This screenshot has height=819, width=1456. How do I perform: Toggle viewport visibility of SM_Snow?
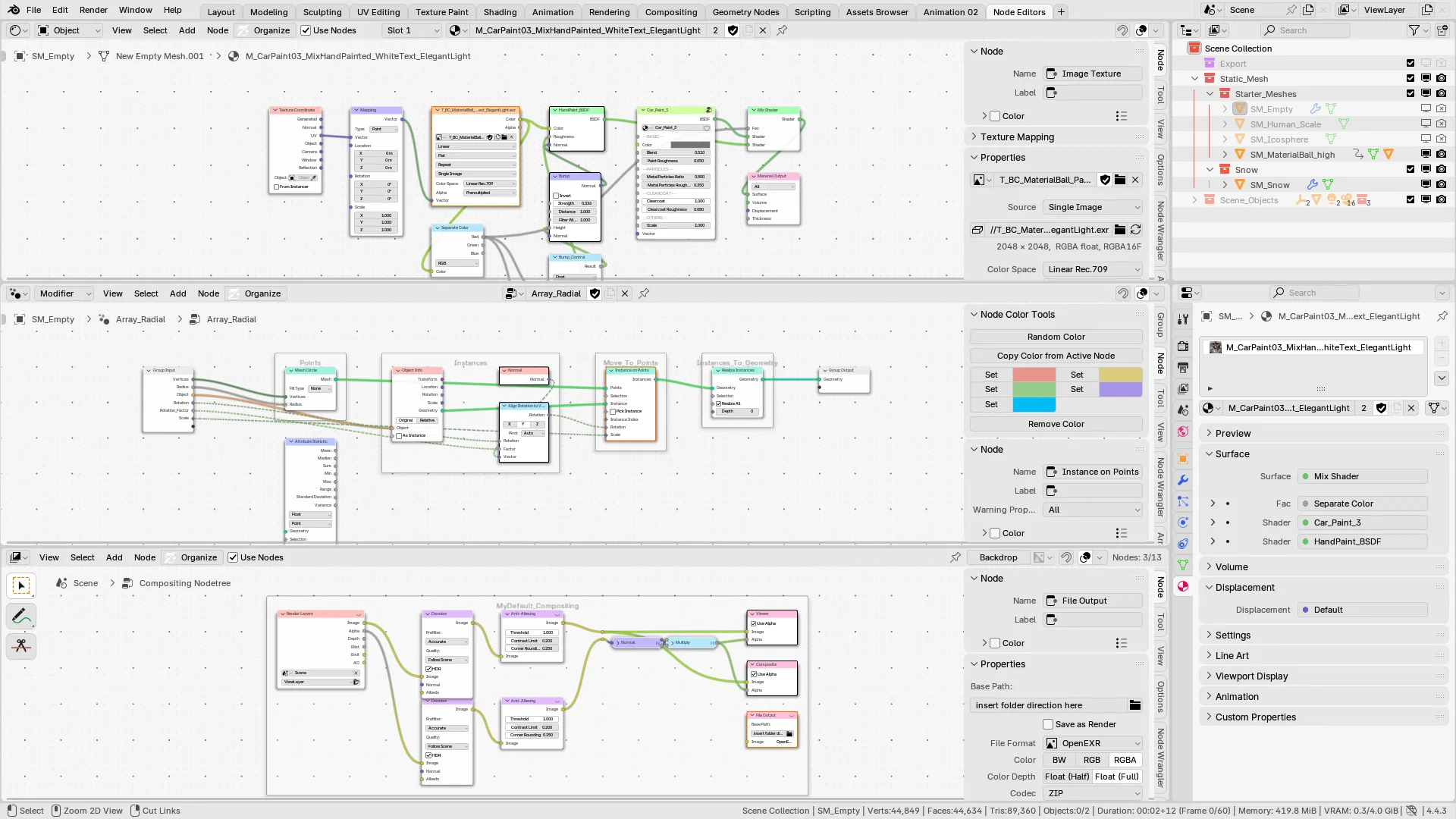click(x=1426, y=184)
